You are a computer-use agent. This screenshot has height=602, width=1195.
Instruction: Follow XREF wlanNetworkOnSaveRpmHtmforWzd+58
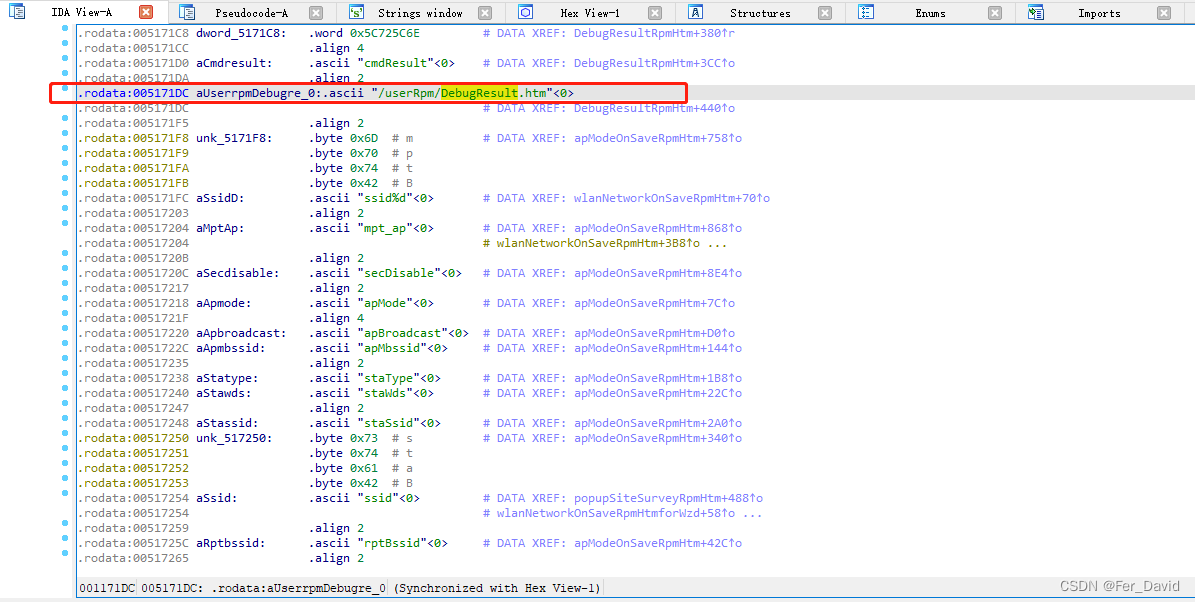615,513
